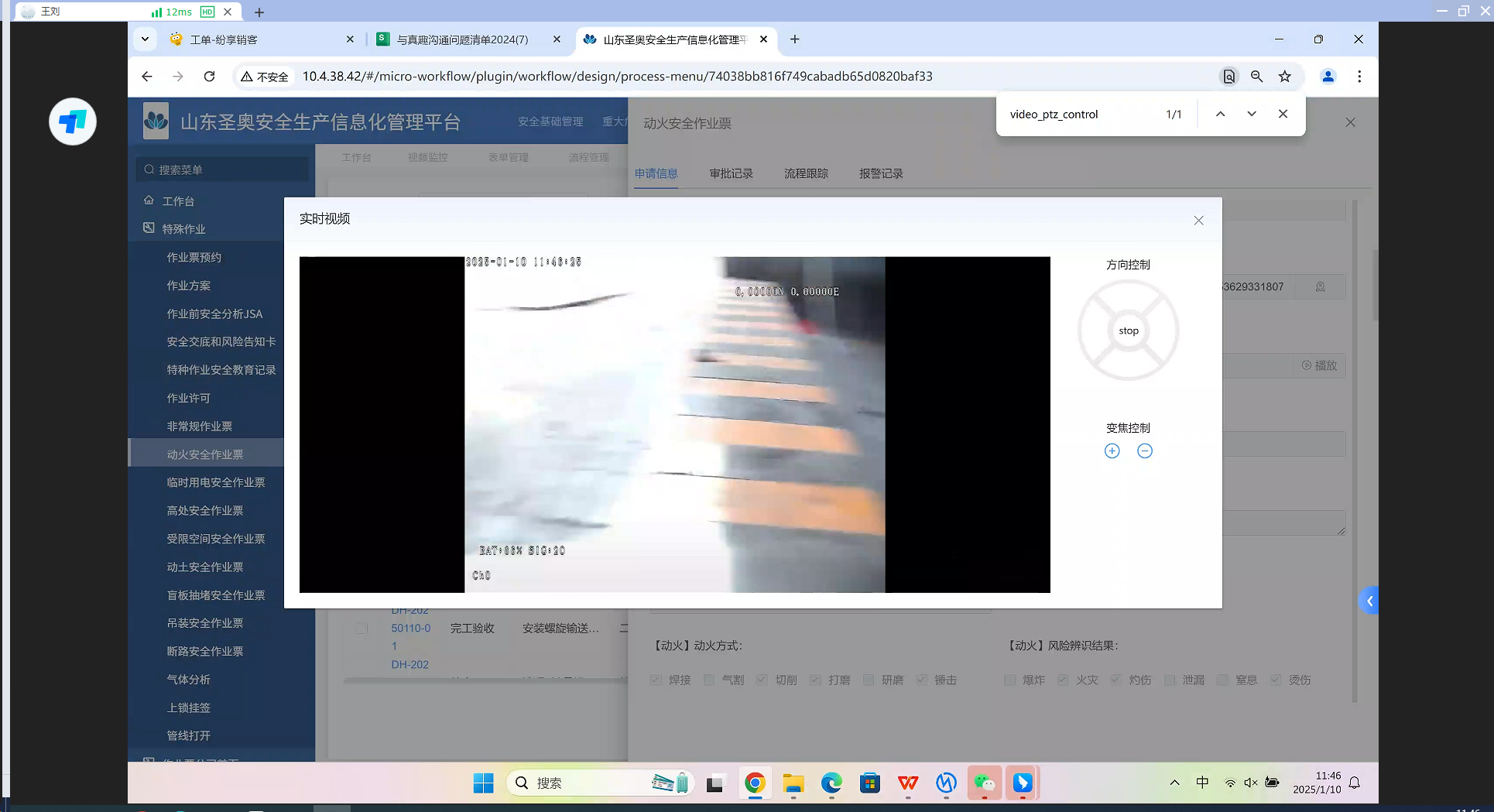The width and height of the screenshot is (1494, 812).
Task: Focus the find bar text field
Action: click(1080, 115)
